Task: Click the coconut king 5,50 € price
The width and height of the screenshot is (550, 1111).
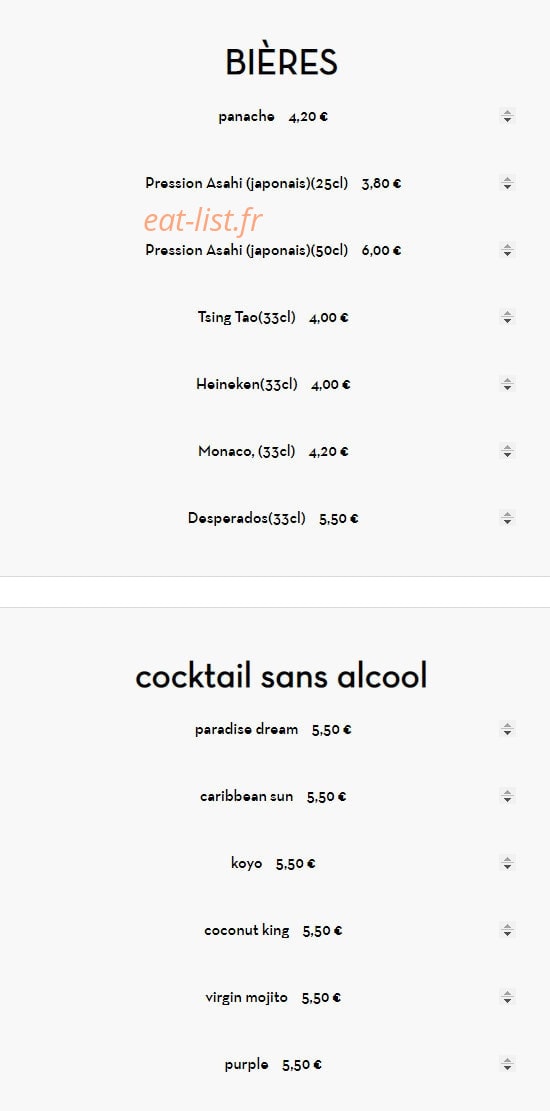Action: (322, 931)
